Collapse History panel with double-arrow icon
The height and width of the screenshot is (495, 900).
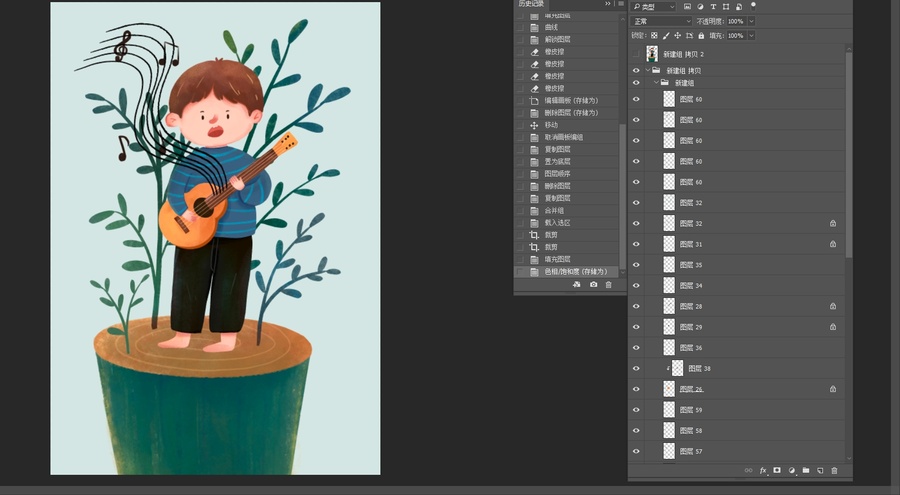click(x=608, y=3)
